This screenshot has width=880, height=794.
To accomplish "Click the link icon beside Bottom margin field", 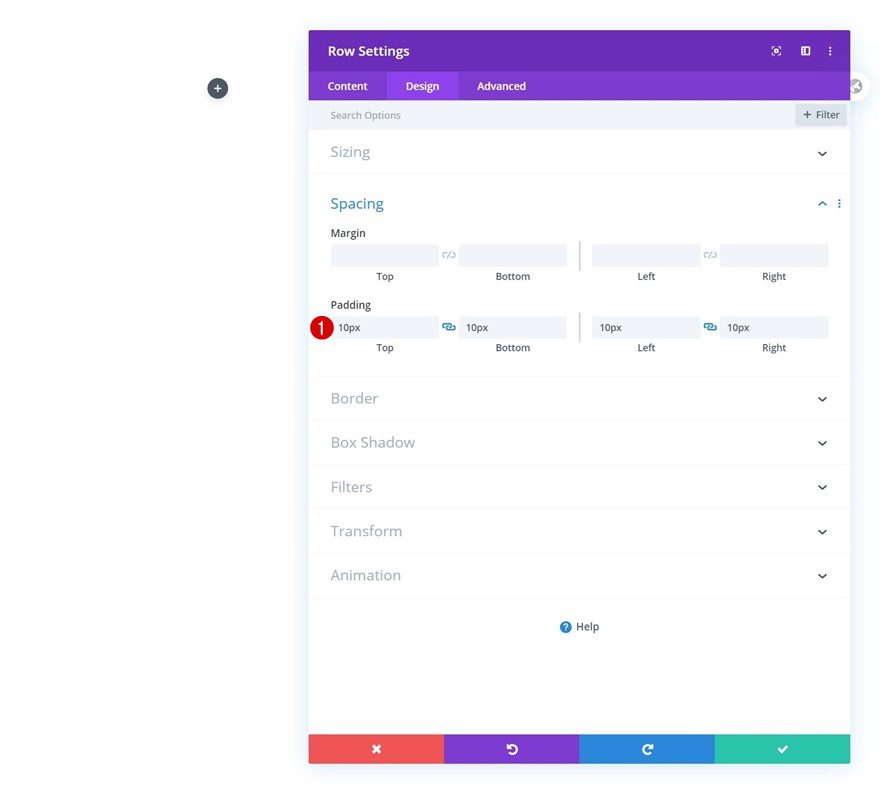I will pos(448,254).
